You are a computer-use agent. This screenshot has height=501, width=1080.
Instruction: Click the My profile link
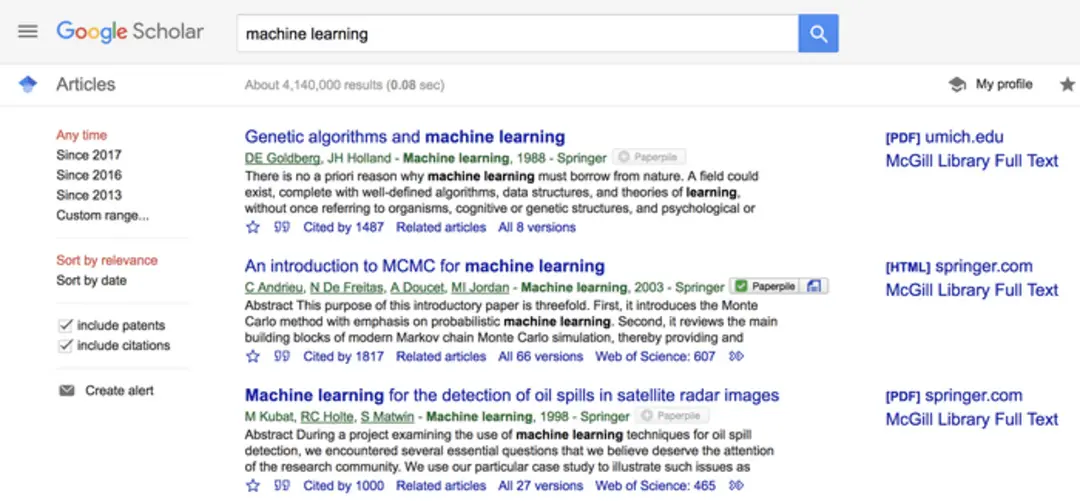[1004, 85]
